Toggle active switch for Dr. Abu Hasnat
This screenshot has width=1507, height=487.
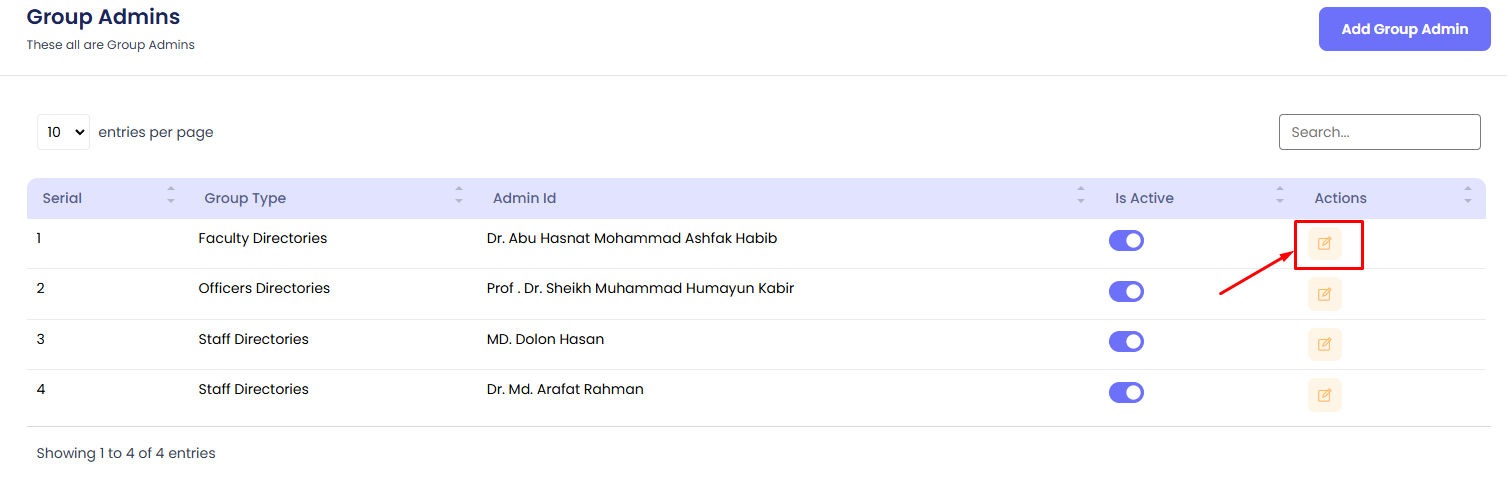[x=1126, y=241]
